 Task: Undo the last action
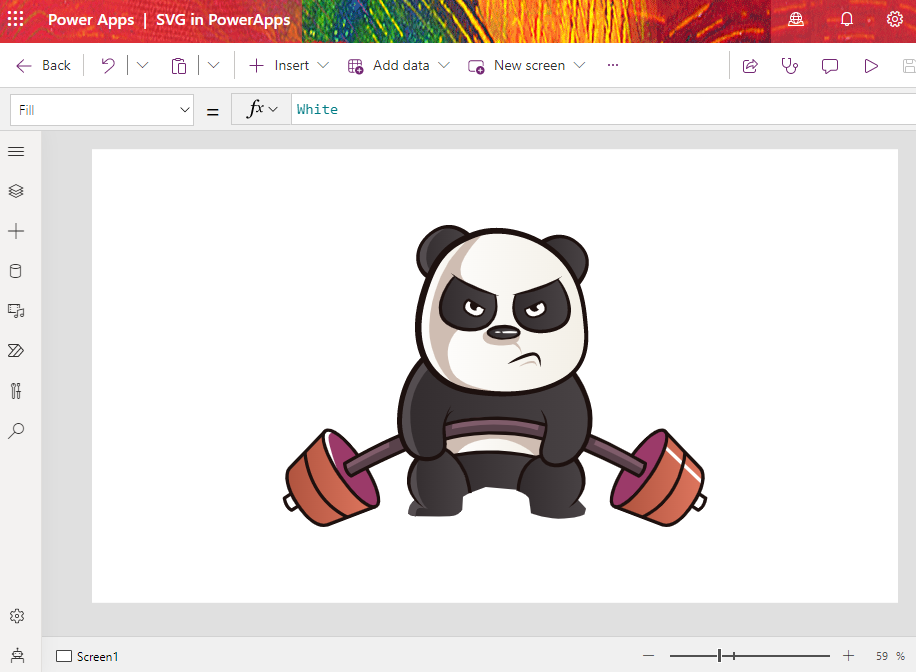pos(108,65)
